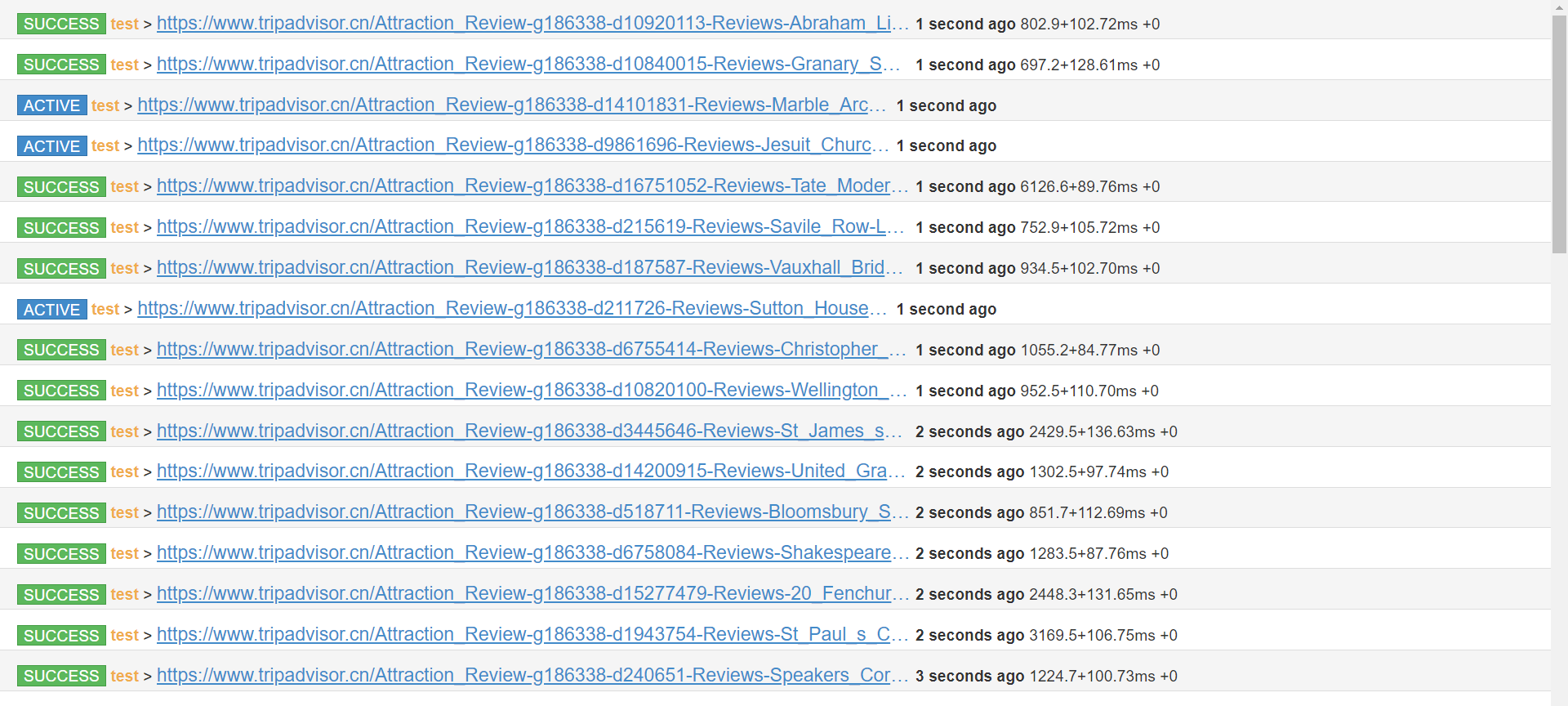1568x706 pixels.
Task: Click SUCCESS badge on Abraham_Li row
Action: coord(61,25)
